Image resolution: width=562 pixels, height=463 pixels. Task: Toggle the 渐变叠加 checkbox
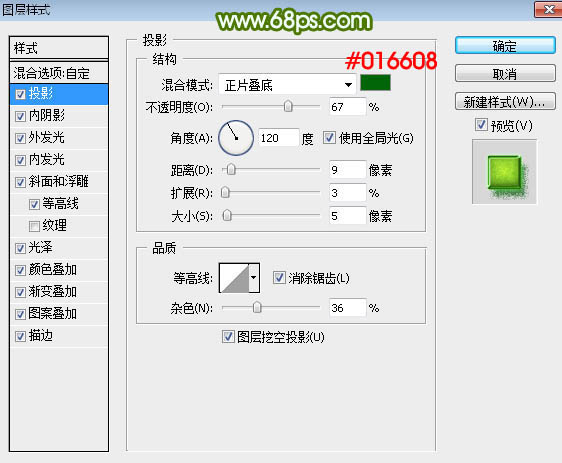click(x=20, y=292)
